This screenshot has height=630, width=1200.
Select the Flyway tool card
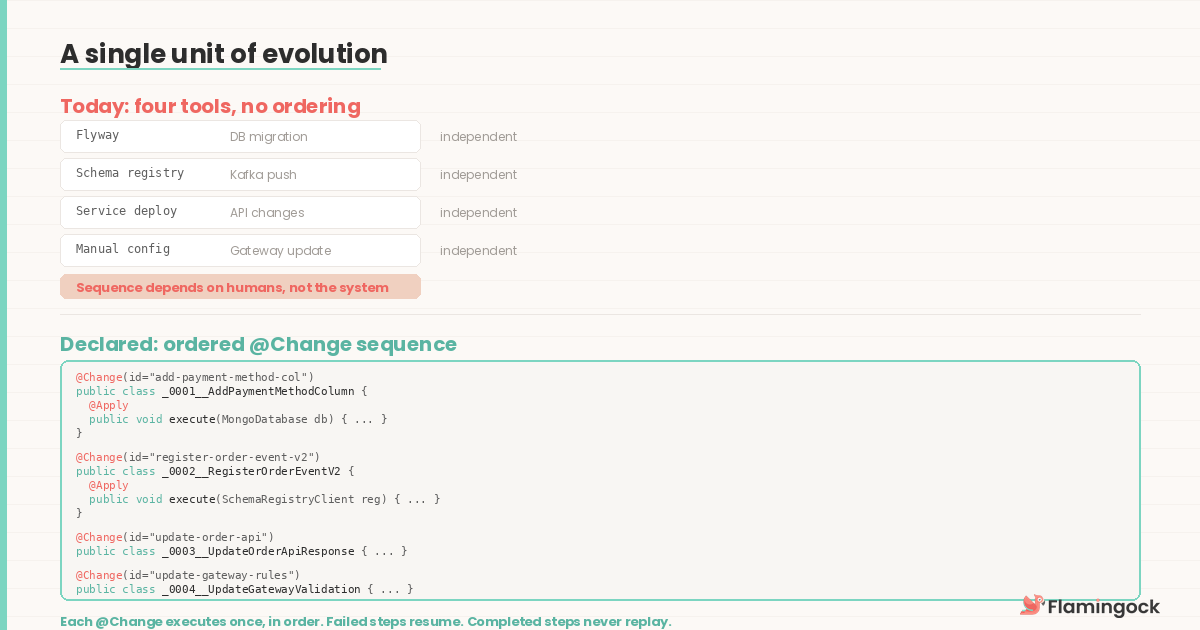[240, 136]
